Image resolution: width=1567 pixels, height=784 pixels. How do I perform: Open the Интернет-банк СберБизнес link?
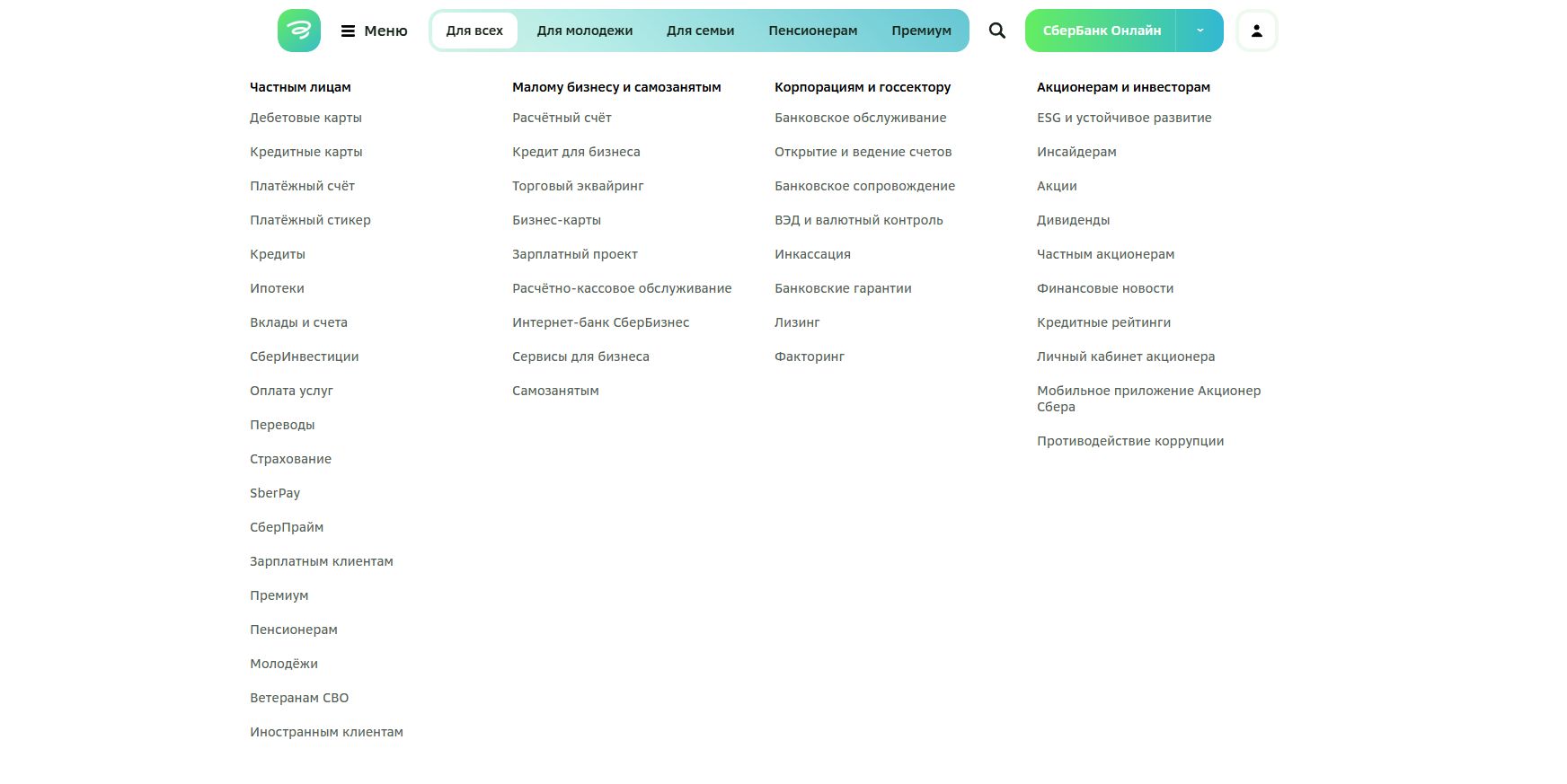click(x=600, y=322)
